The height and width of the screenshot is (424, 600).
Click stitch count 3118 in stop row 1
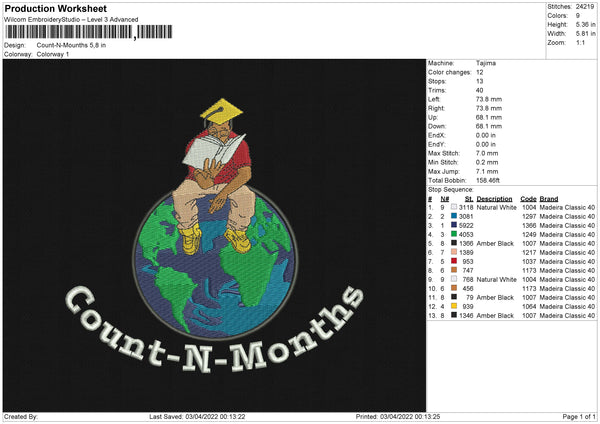click(466, 207)
